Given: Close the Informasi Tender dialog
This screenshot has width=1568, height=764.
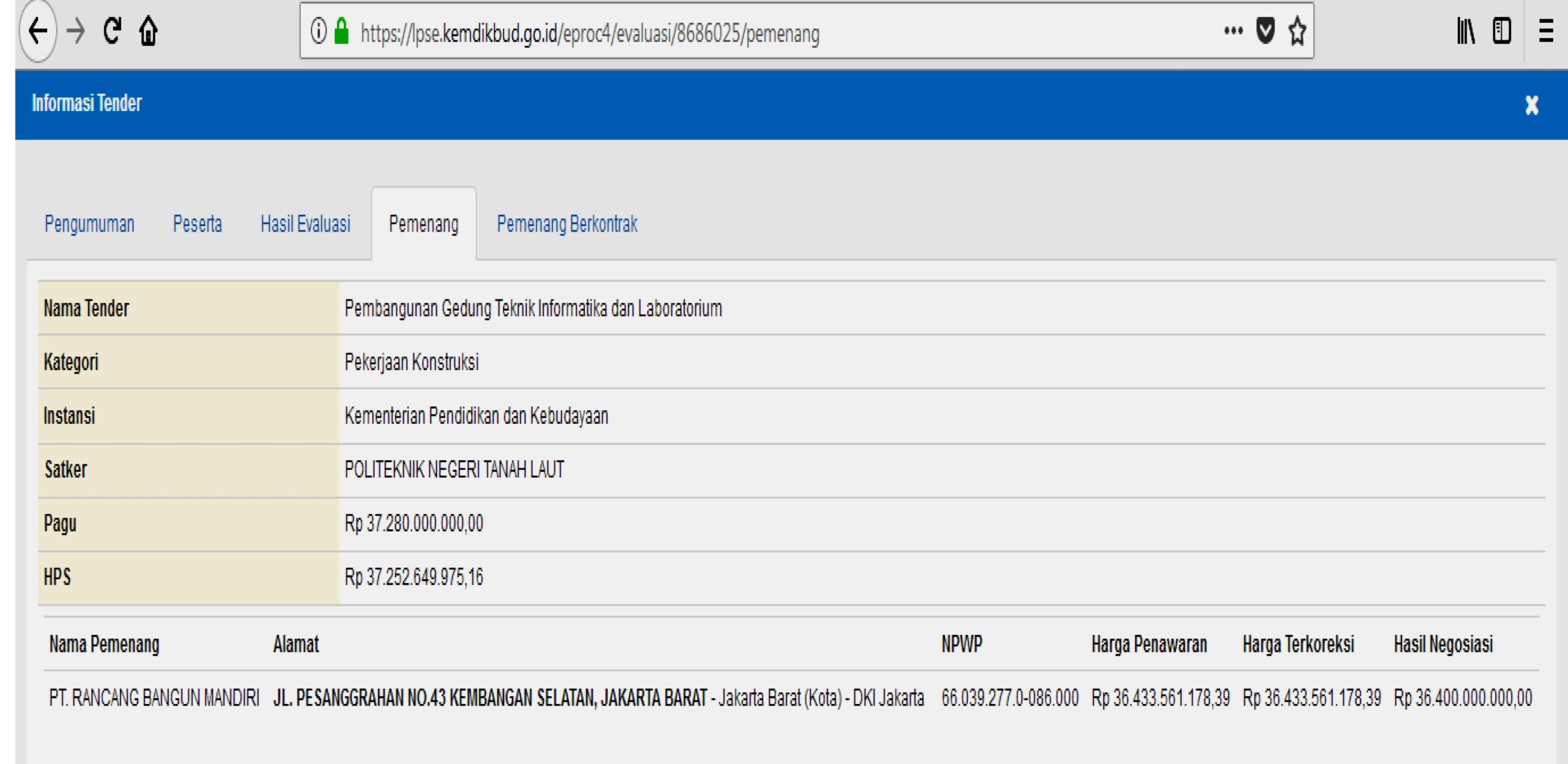Looking at the screenshot, I should point(1532,105).
